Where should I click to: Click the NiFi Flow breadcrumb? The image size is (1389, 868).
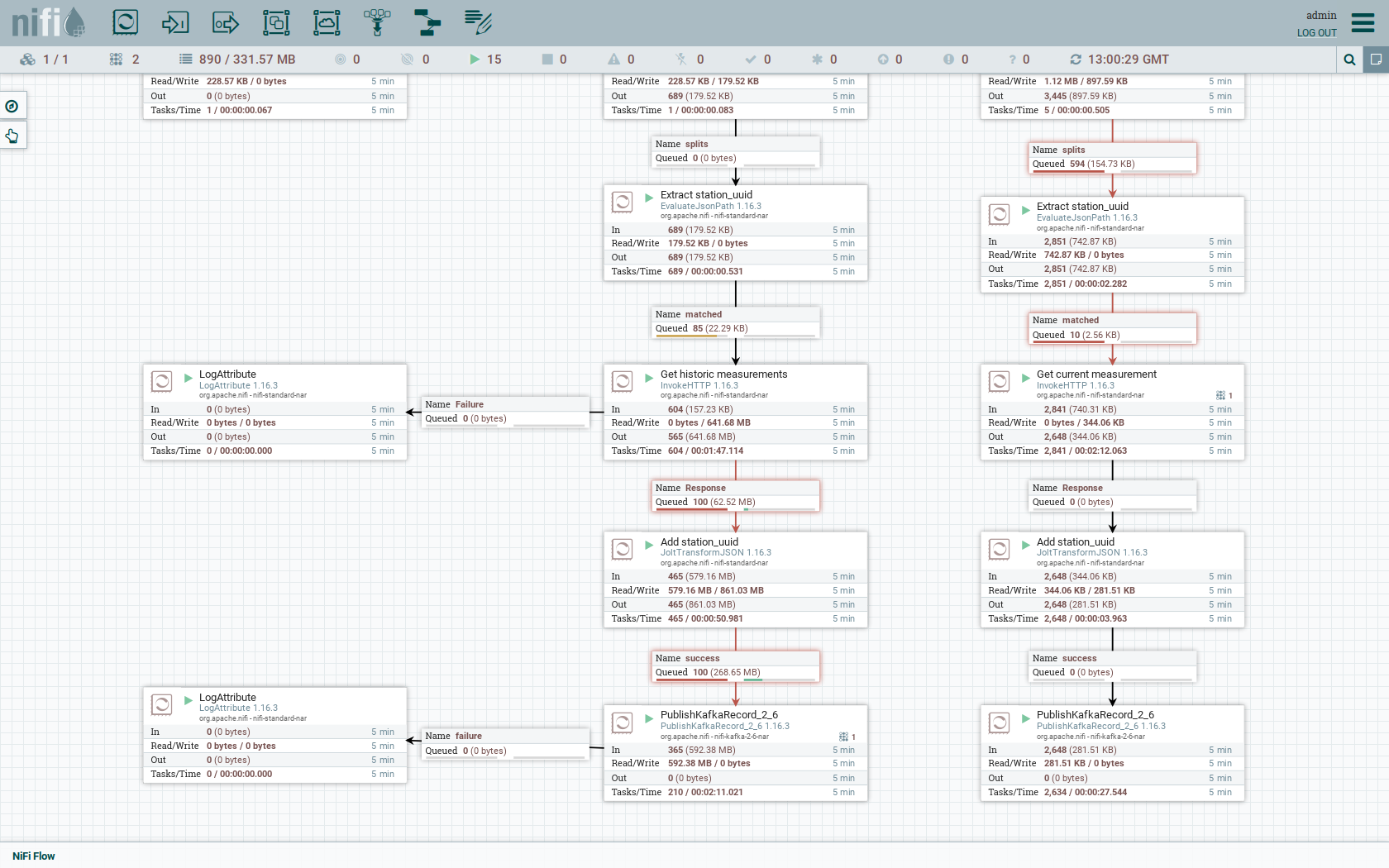(34, 856)
